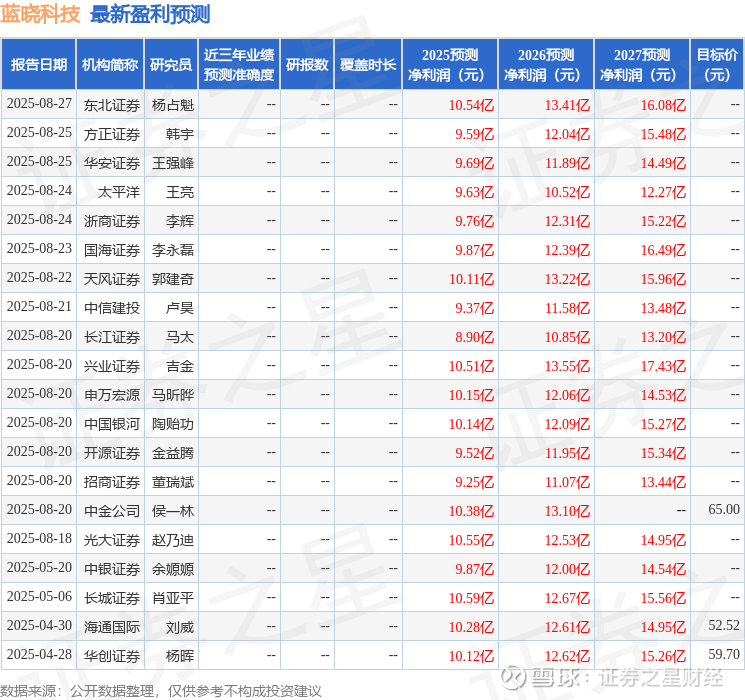Click target price 65.00
This screenshot has height=700, width=745.
[x=724, y=509]
